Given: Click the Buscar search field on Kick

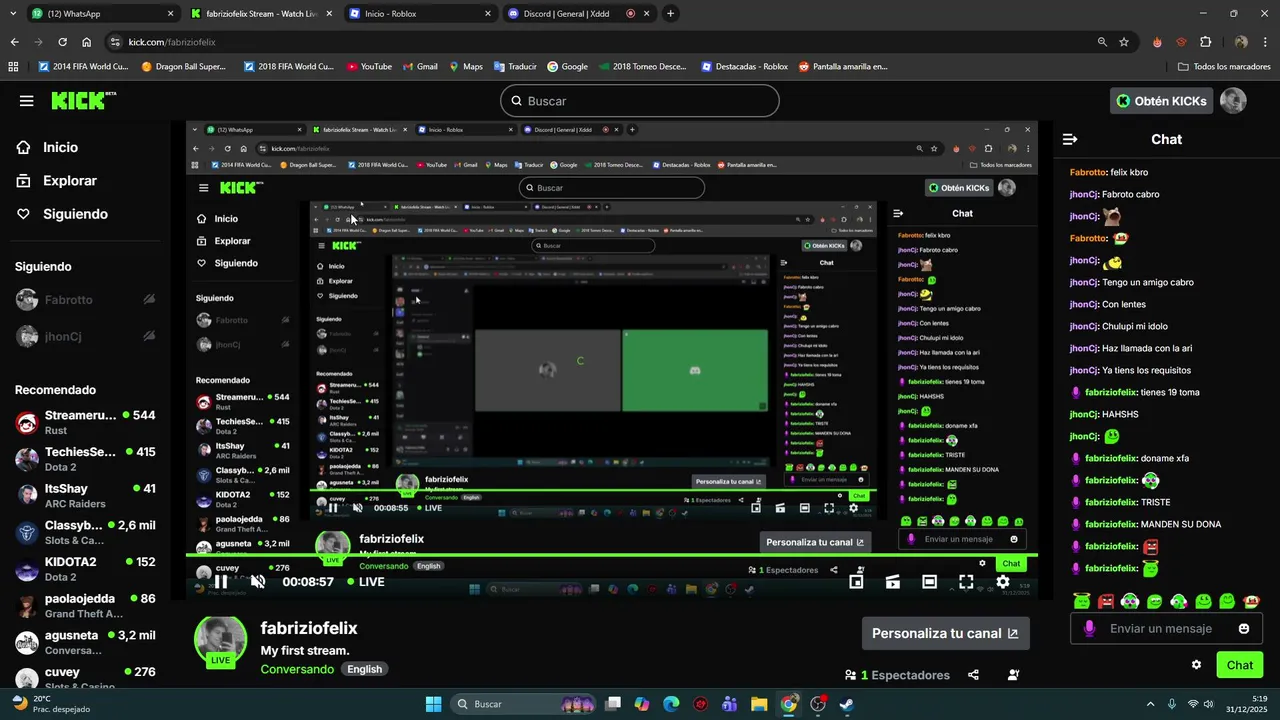Looking at the screenshot, I should 640,101.
